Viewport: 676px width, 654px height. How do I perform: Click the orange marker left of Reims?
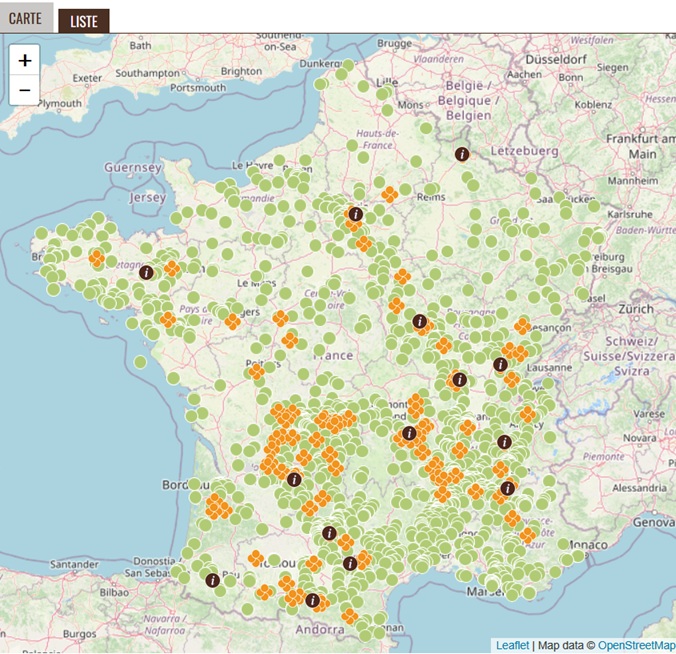coord(390,194)
